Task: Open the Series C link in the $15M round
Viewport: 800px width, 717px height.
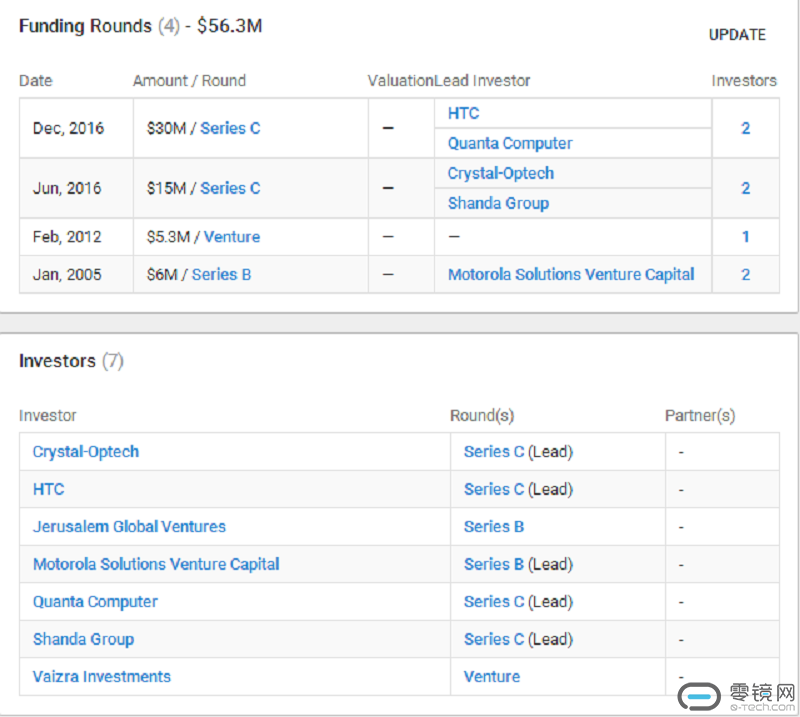Action: pyautogui.click(x=230, y=188)
